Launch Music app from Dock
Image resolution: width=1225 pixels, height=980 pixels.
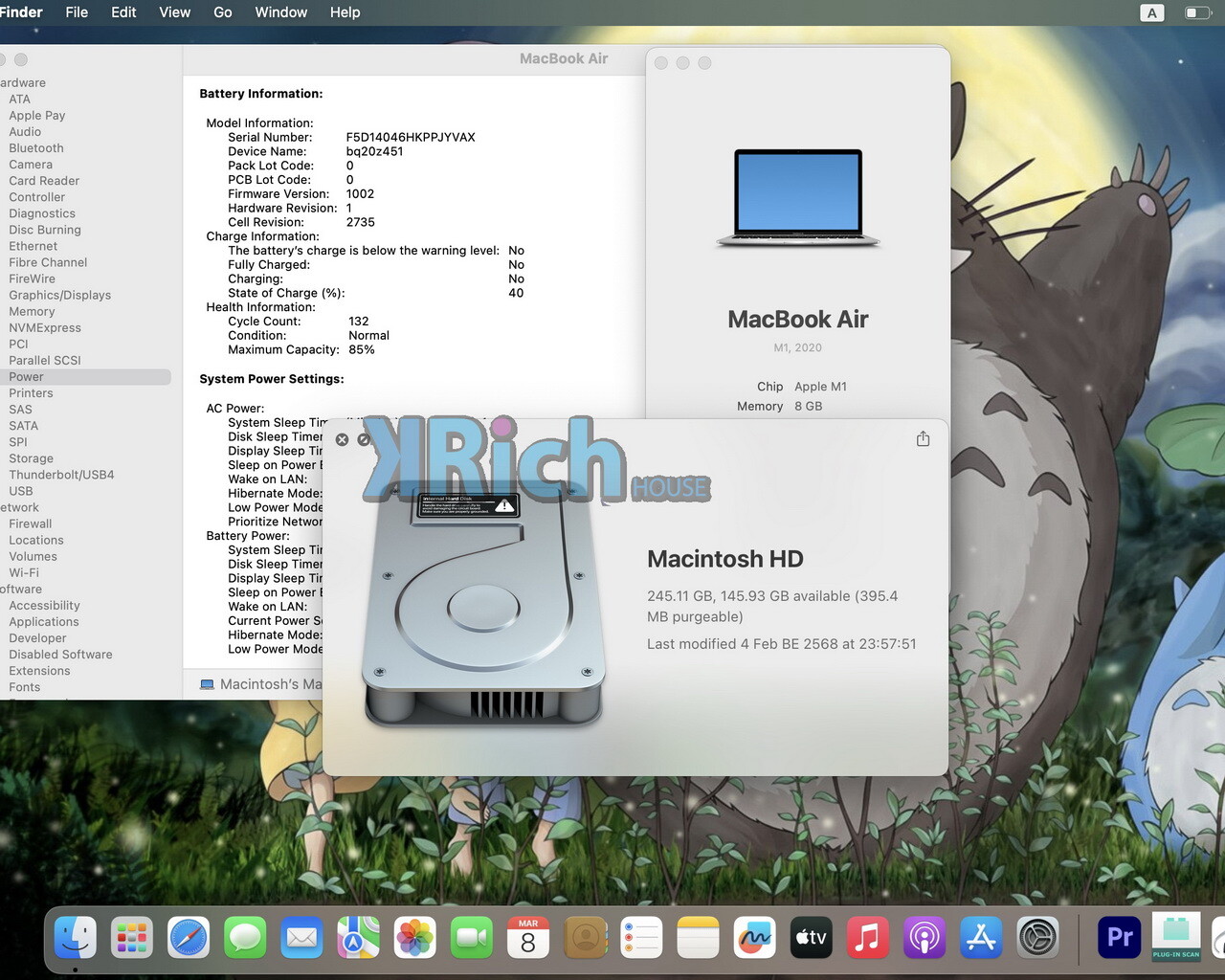coord(867,938)
